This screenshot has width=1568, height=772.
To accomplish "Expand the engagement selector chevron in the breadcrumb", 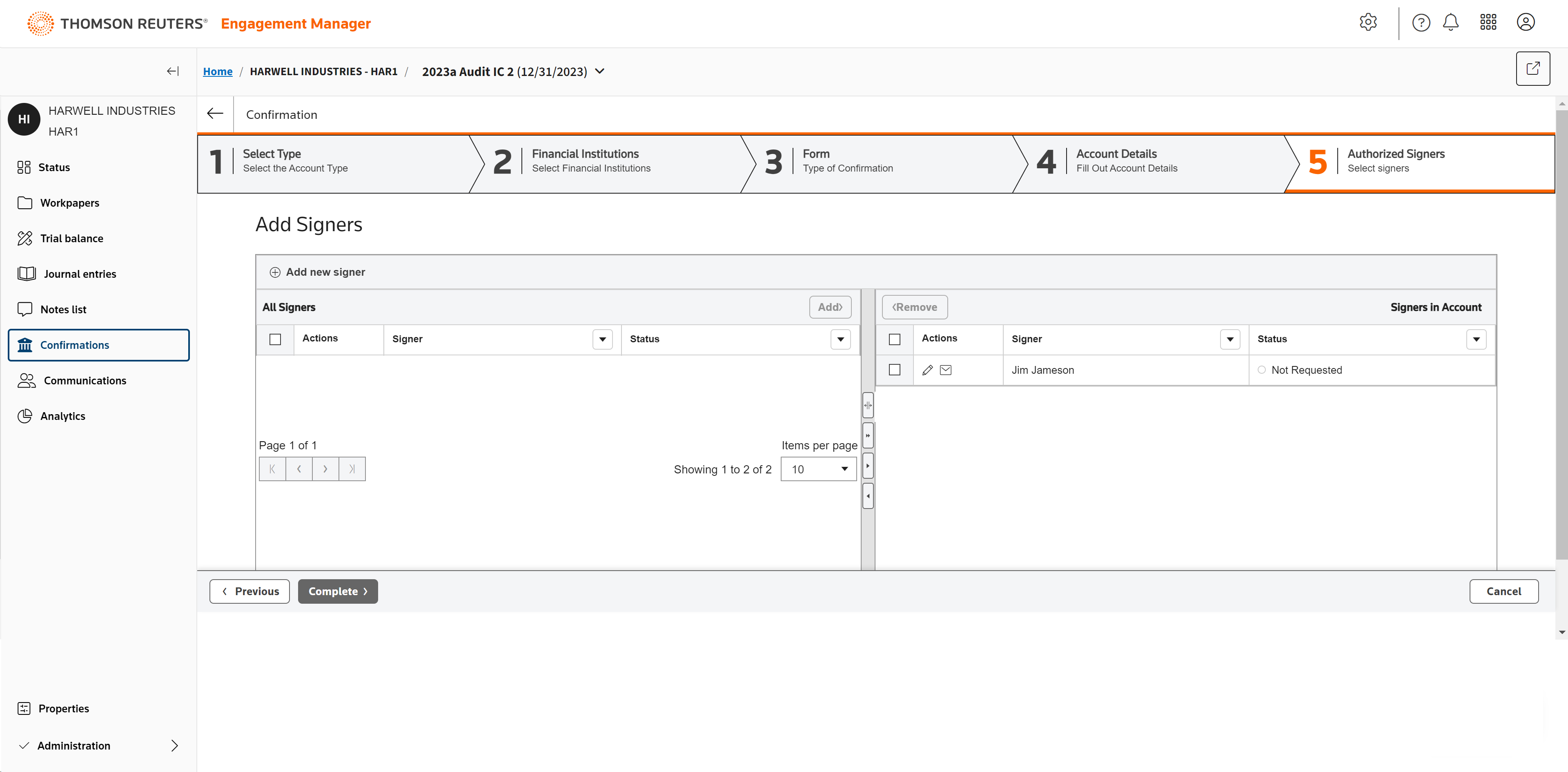I will coord(599,71).
